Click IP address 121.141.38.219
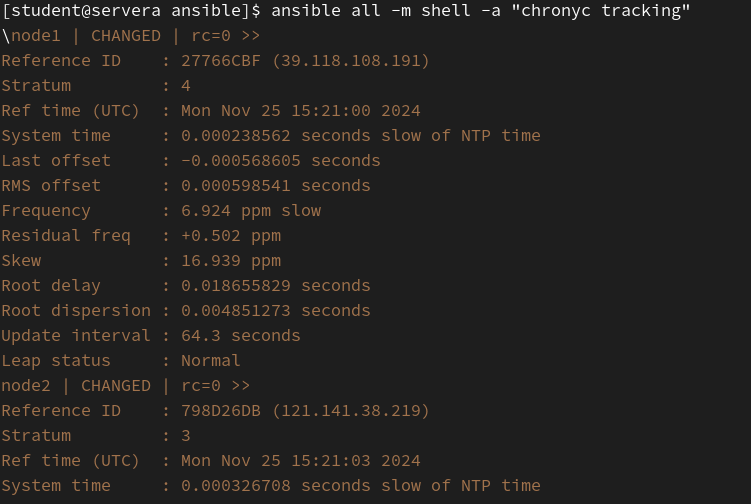This screenshot has width=751, height=504. 351,411
